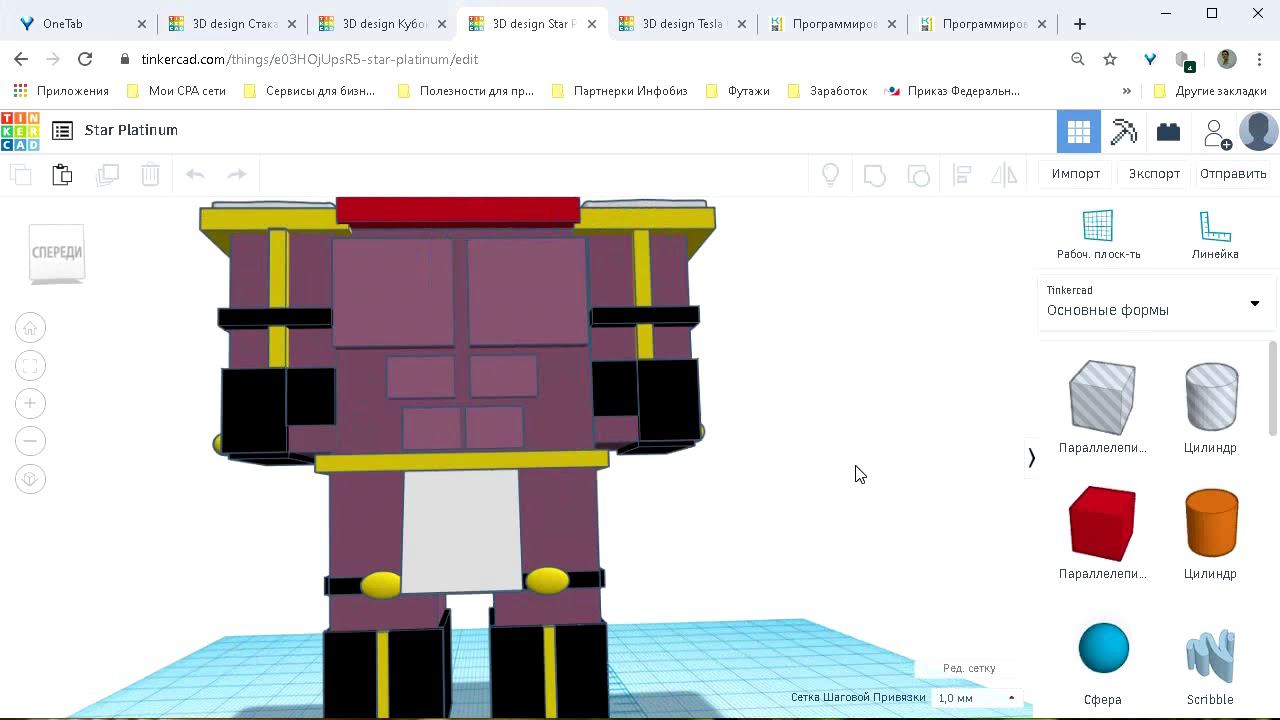Go back in the browser
The height and width of the screenshot is (720, 1280).
pos(22,59)
